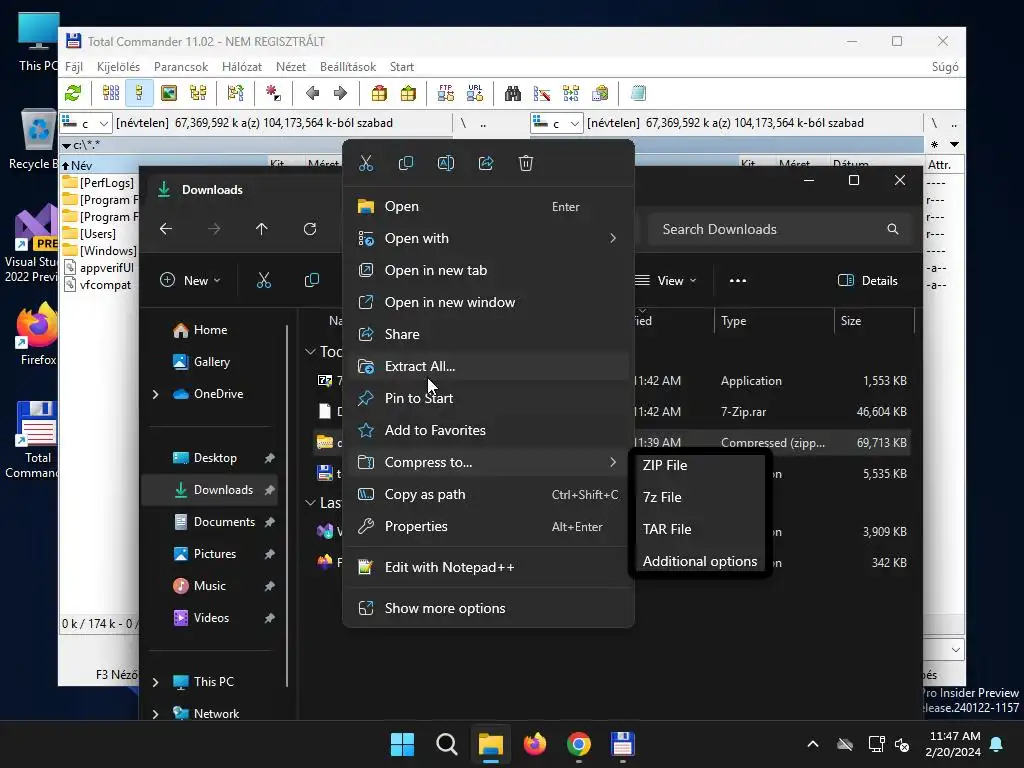Viewport: 1024px width, 768px height.
Task: Click the Explorer Up arrow
Action: coord(261,229)
